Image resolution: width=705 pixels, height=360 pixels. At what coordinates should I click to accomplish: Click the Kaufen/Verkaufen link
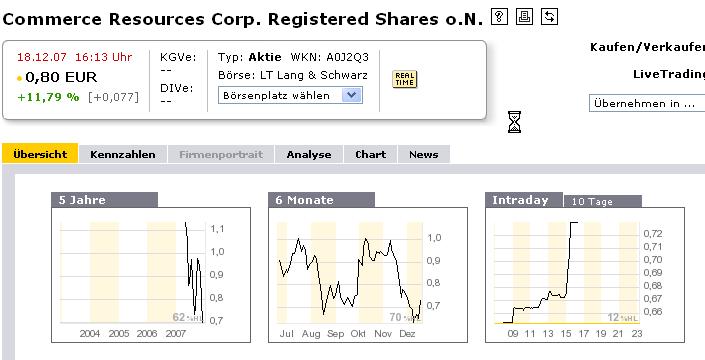click(x=647, y=47)
